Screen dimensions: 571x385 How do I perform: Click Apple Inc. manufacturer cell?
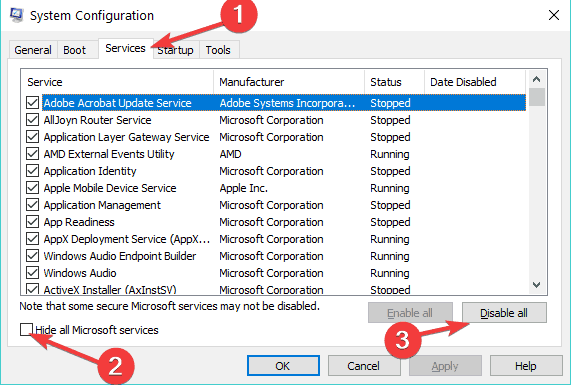[244, 188]
